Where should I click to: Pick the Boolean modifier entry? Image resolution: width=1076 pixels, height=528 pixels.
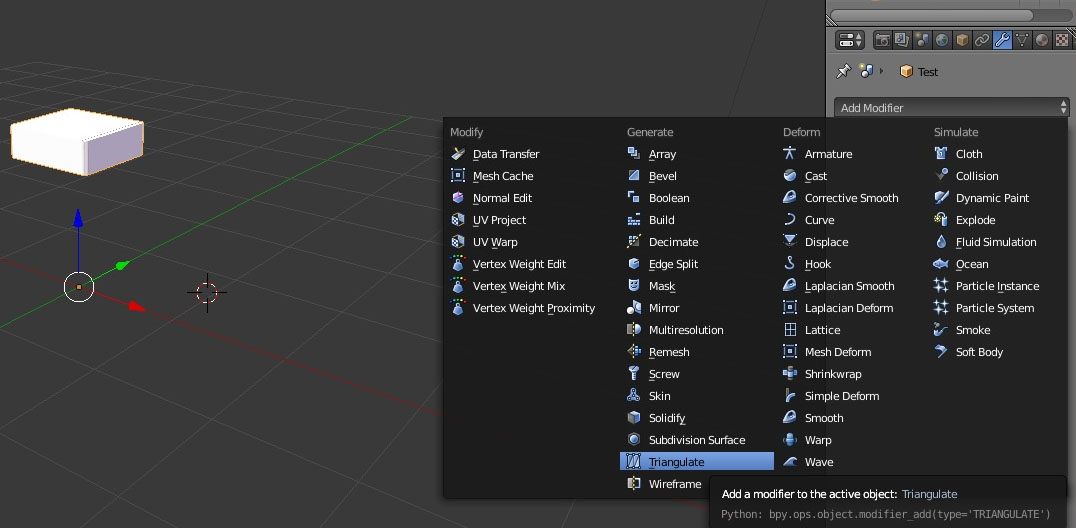[x=668, y=198]
